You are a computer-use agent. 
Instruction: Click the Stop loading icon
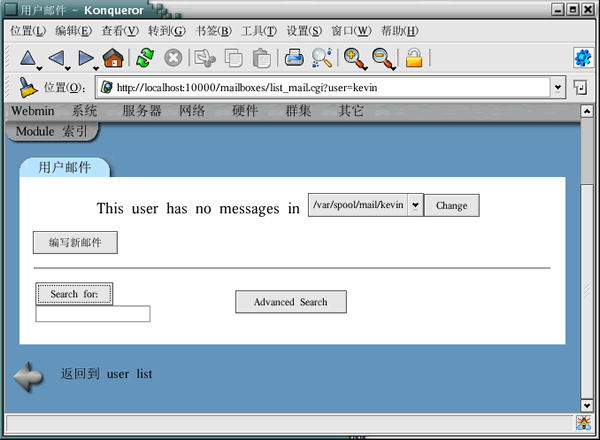pyautogui.click(x=173, y=58)
